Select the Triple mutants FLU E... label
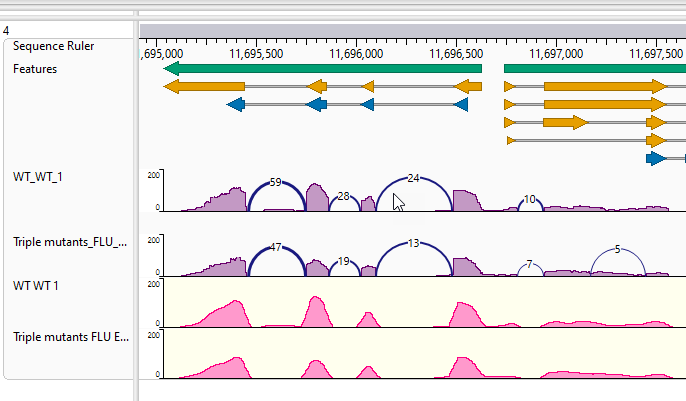Image resolution: width=686 pixels, height=401 pixels. pyautogui.click(x=71, y=337)
